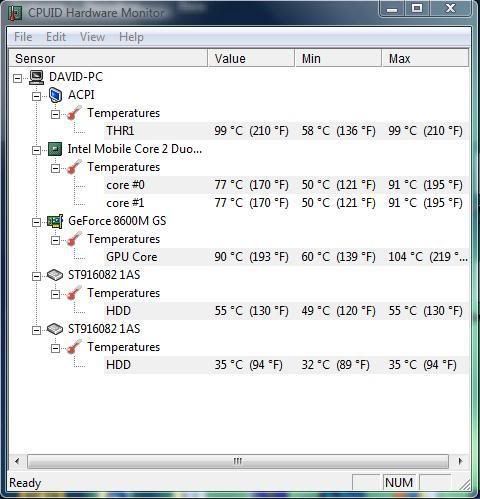Click GPU Core min value 60 °C (139 °F)
The width and height of the screenshot is (480, 499).
point(338,257)
